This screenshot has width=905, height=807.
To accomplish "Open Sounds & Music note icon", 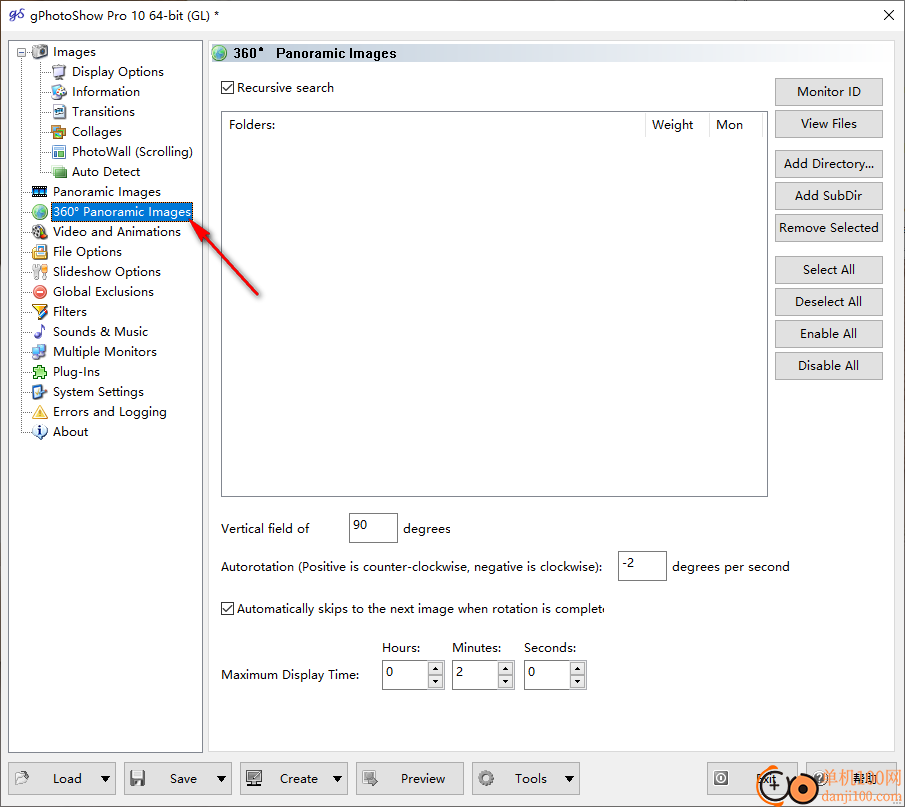I will [40, 332].
